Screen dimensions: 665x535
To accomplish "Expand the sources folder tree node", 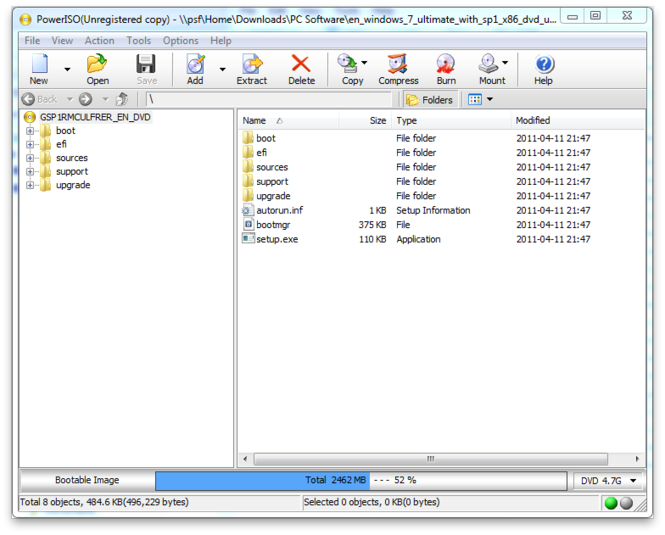I will tap(30, 158).
